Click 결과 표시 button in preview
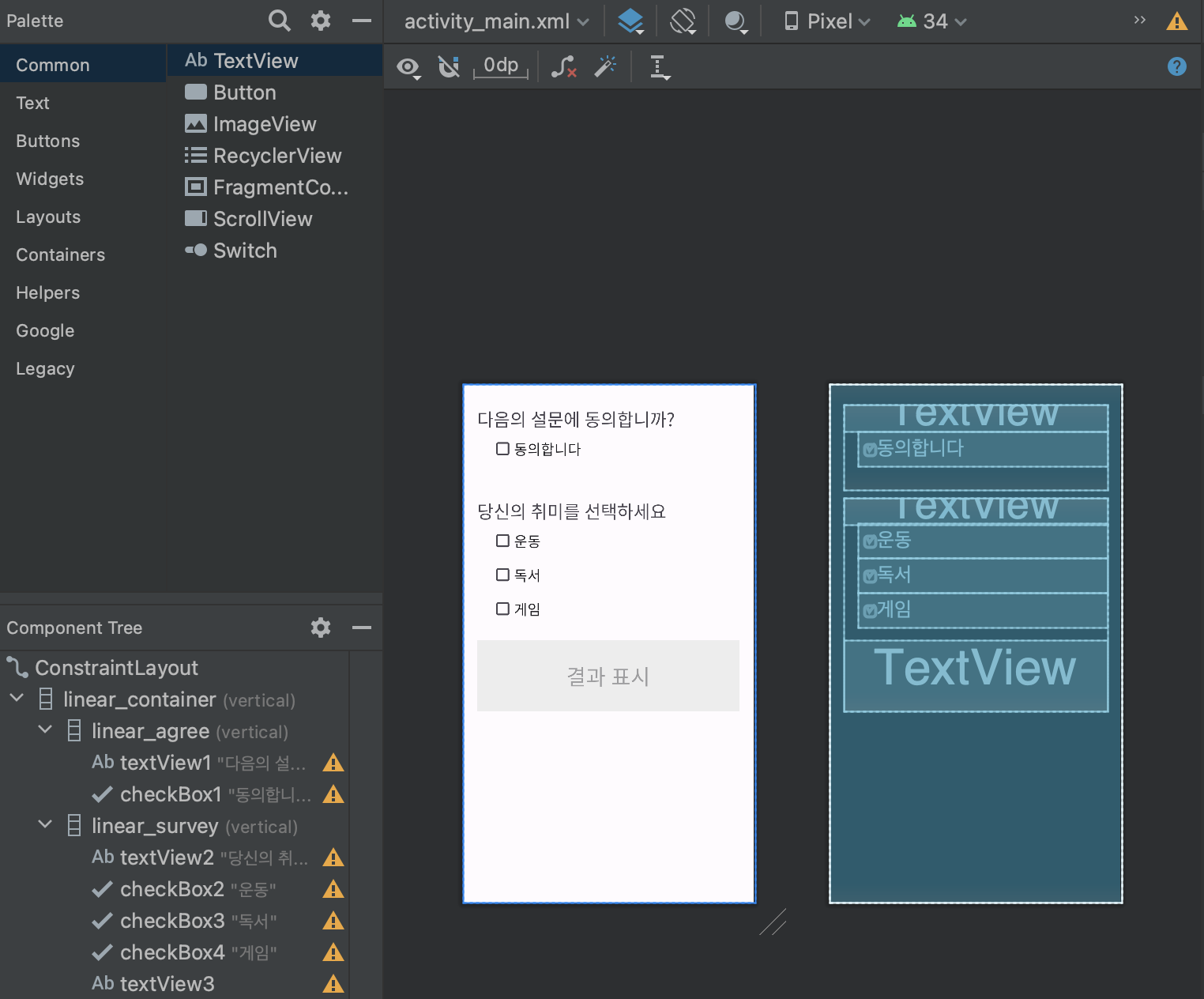Screen dimensions: 1204x999 608,676
